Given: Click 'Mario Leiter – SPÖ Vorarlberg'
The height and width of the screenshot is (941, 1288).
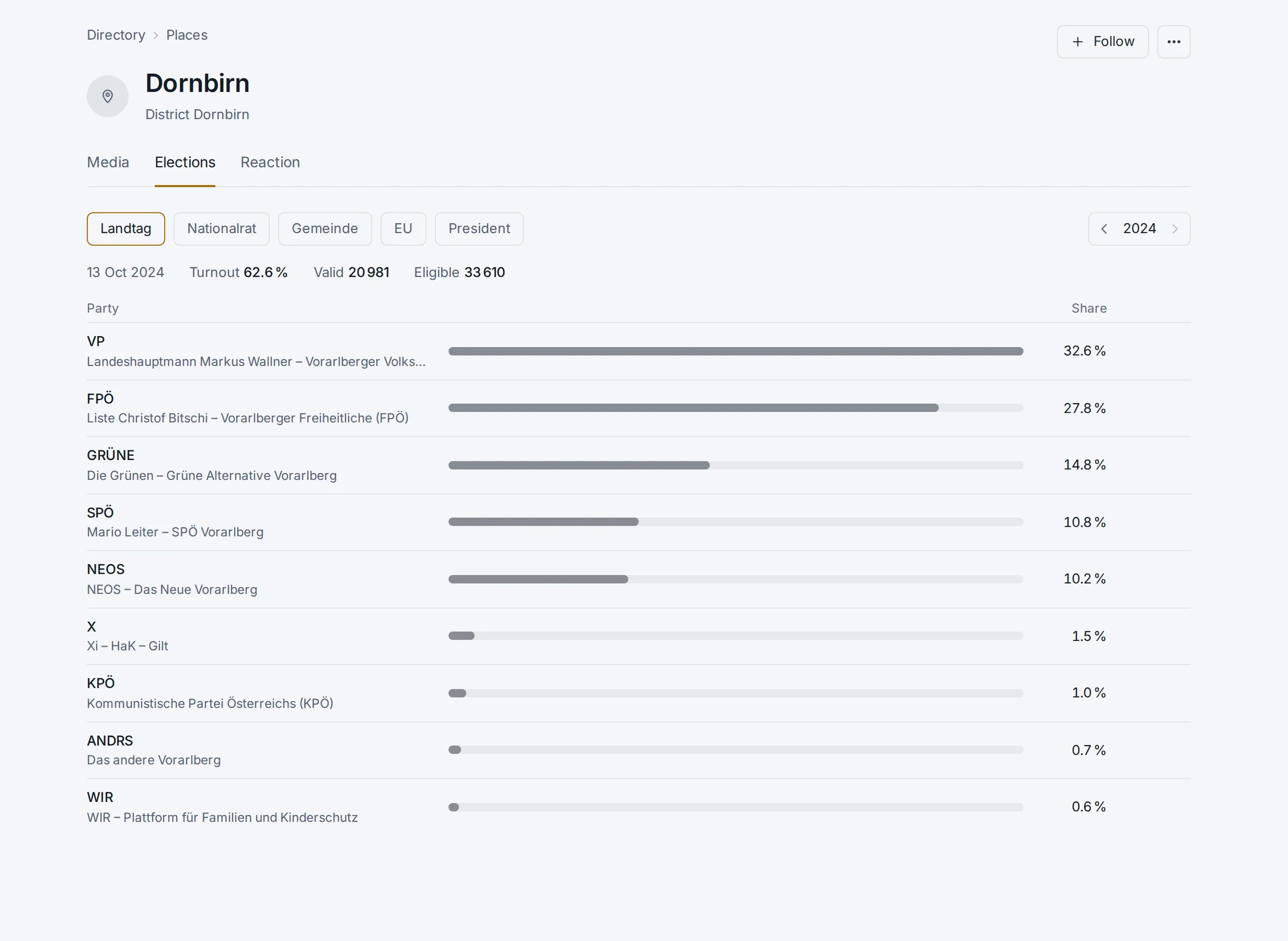Looking at the screenshot, I should (x=175, y=532).
